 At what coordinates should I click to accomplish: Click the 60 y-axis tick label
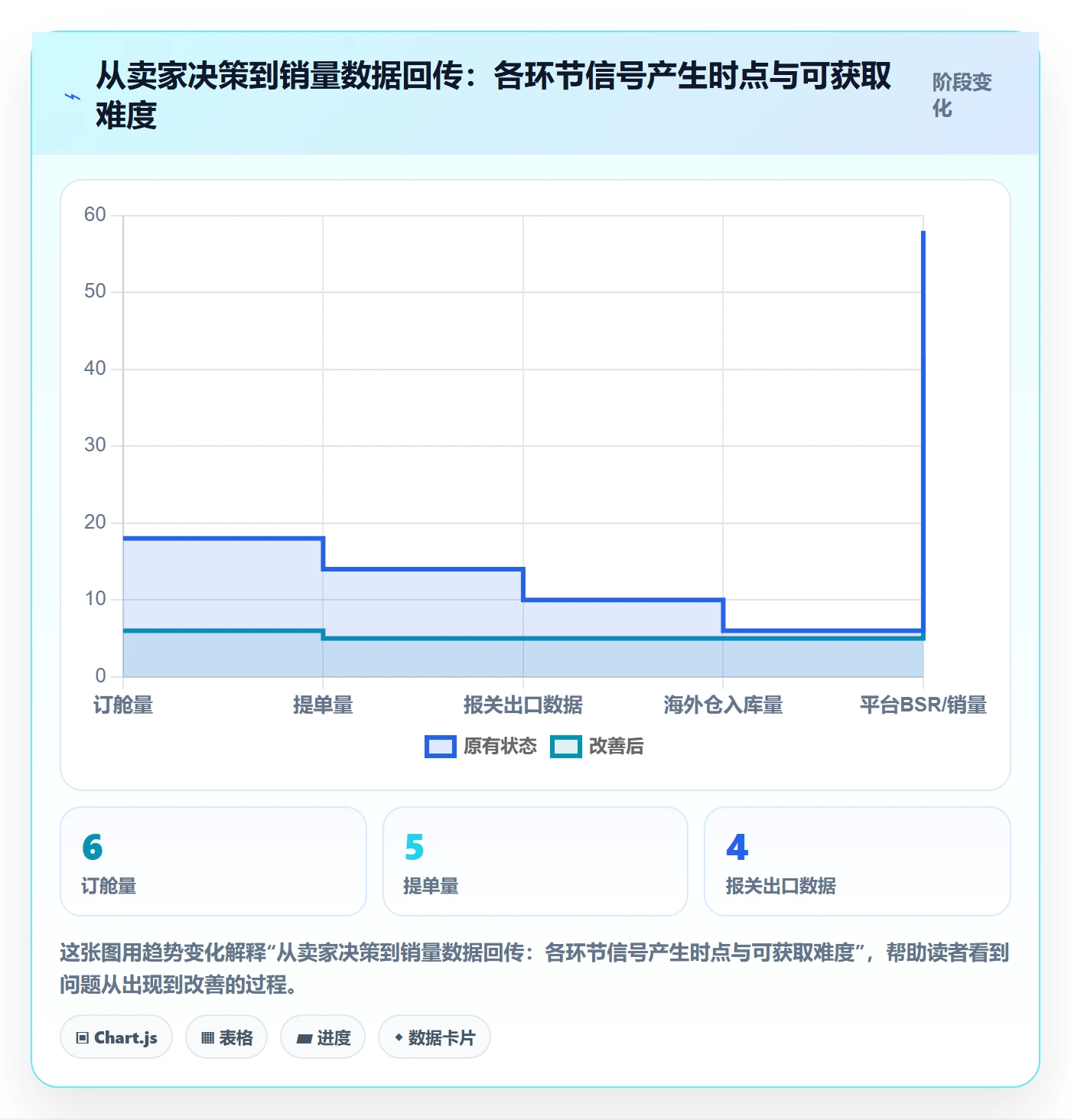coord(95,215)
